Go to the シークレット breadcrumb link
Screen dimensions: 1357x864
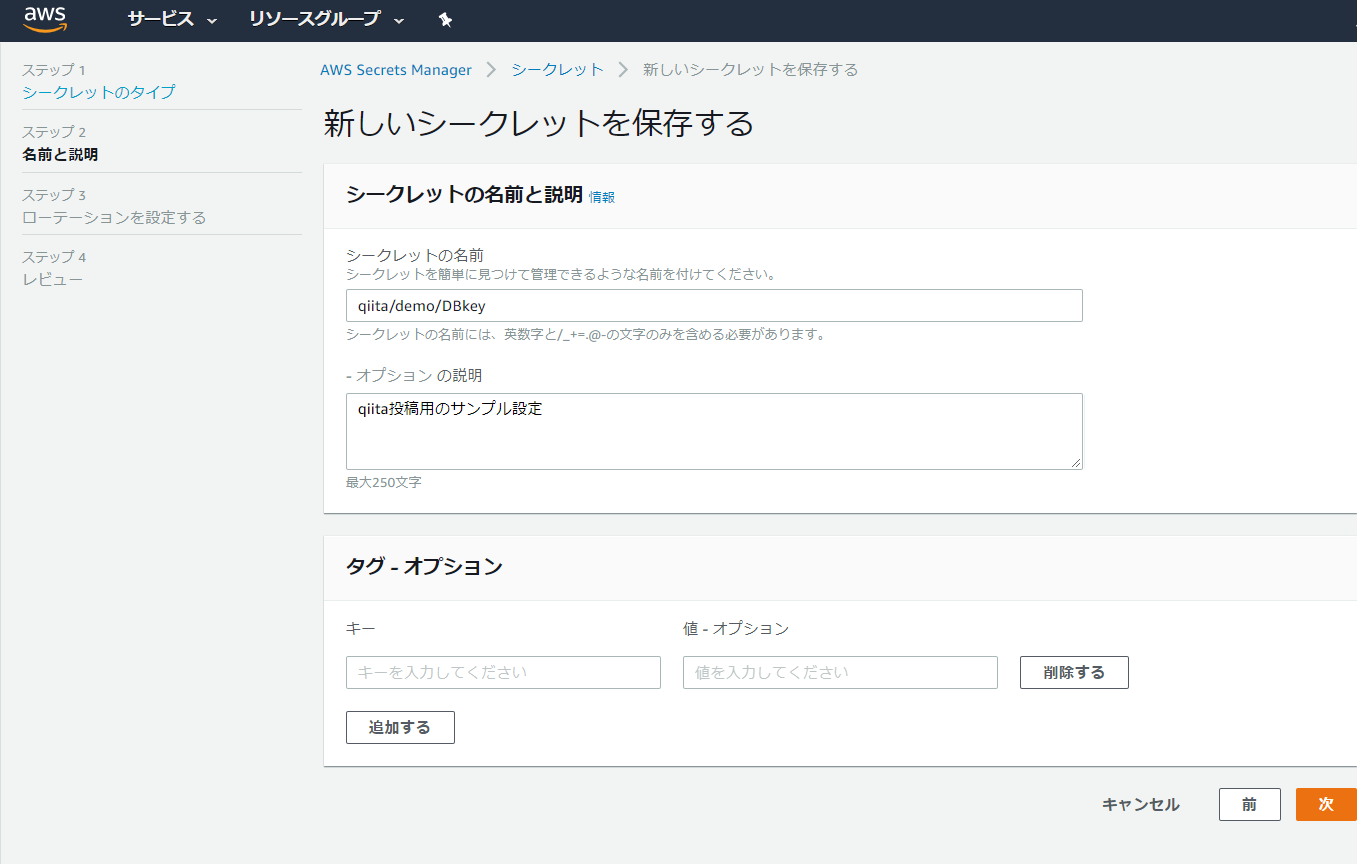pyautogui.click(x=556, y=69)
